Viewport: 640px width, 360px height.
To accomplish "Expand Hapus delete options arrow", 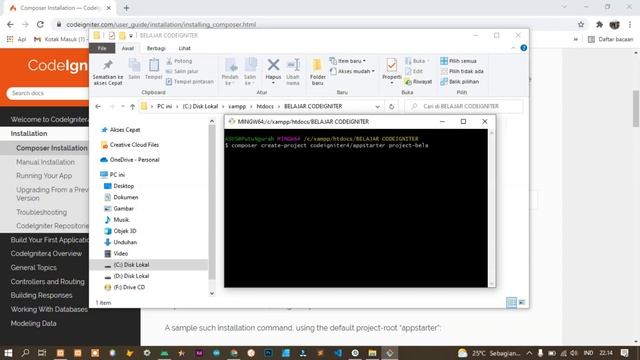I will click(x=273, y=83).
